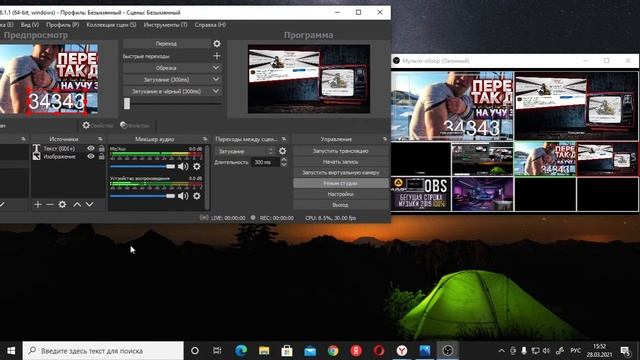Pop out the Переходы между сценами dock
The width and height of the screenshot is (640, 360).
284,139
